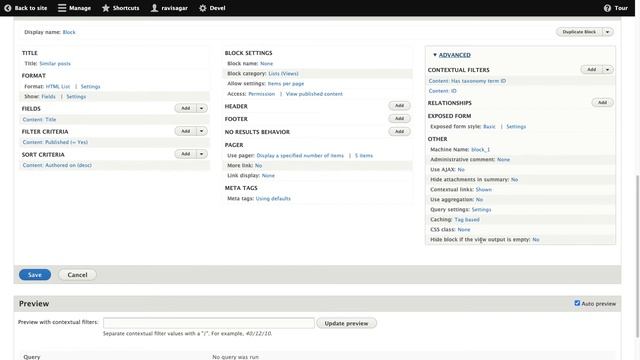The width and height of the screenshot is (640, 360).
Task: Edit Machine Name block_1 link
Action: 480,150
